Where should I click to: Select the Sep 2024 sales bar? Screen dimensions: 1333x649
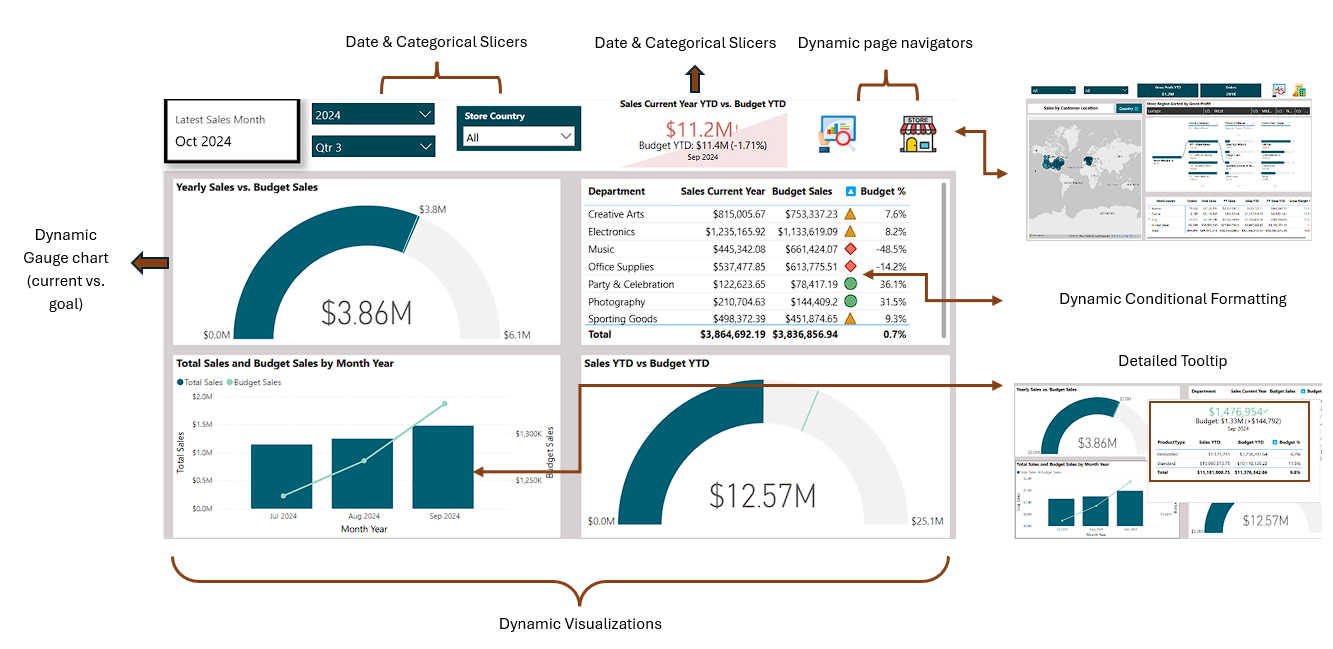[443, 467]
